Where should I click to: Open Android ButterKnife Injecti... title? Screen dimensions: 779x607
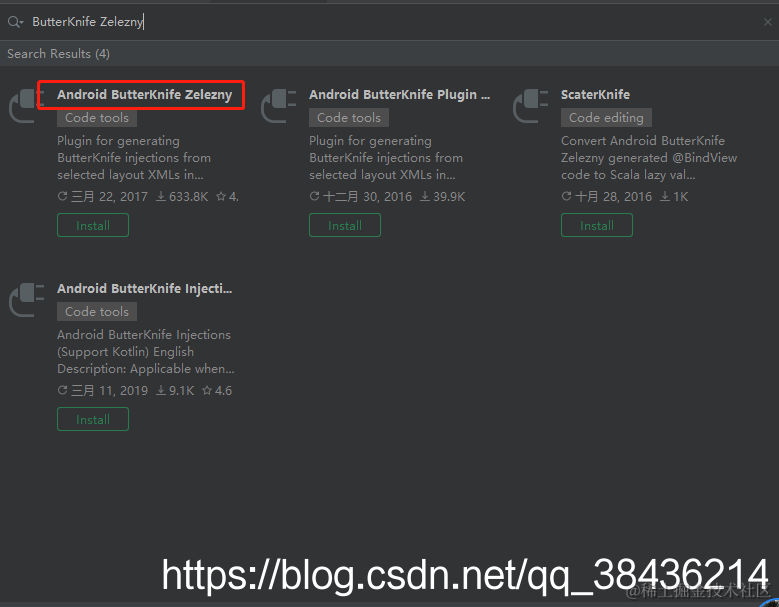click(145, 289)
